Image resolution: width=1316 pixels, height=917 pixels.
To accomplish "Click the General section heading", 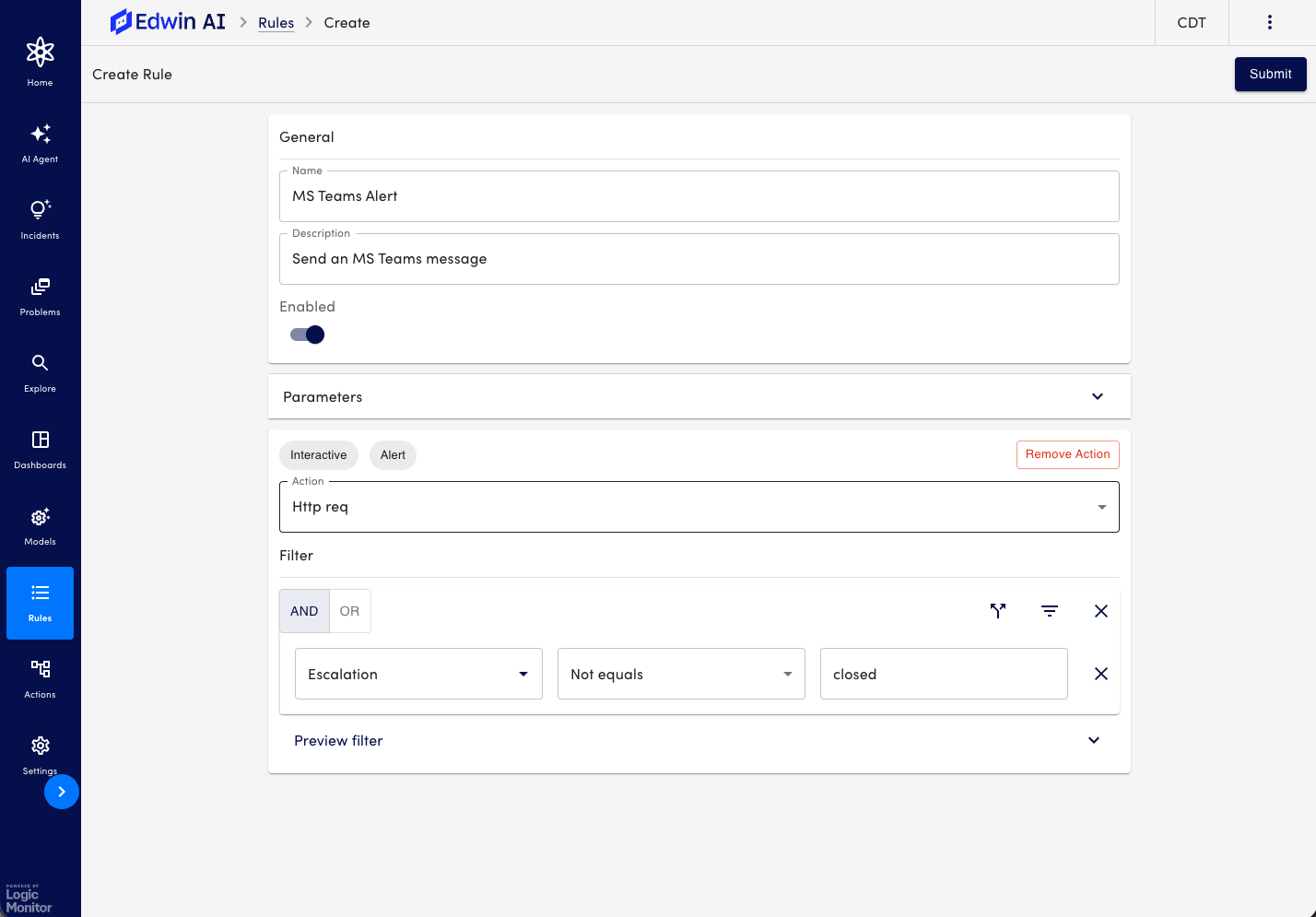I will (307, 137).
